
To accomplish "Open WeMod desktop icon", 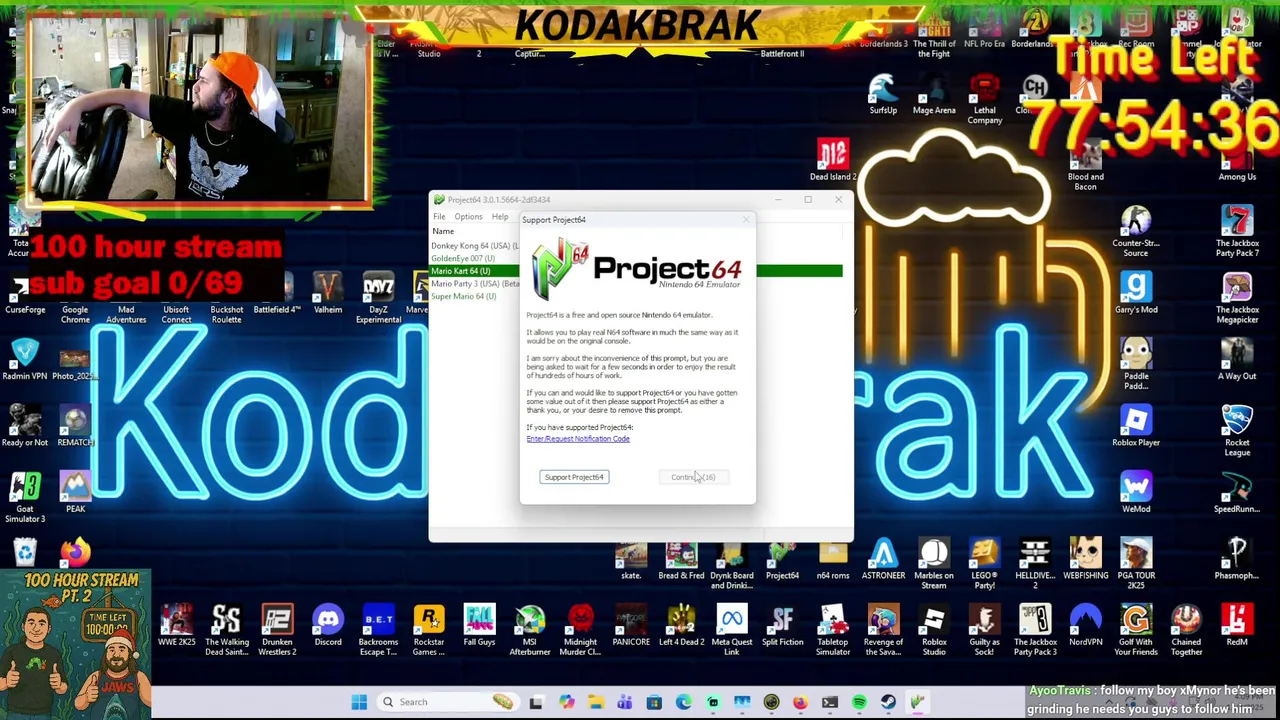I will [1136, 494].
